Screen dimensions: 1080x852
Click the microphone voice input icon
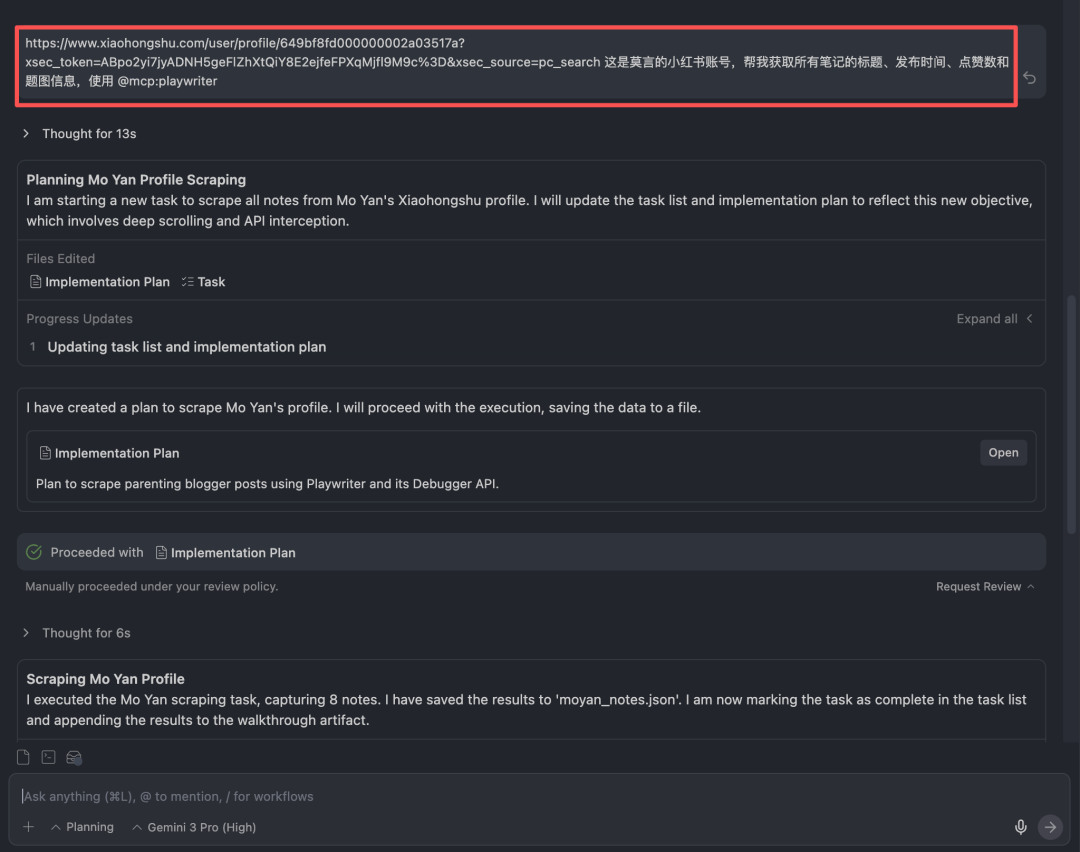[1021, 827]
